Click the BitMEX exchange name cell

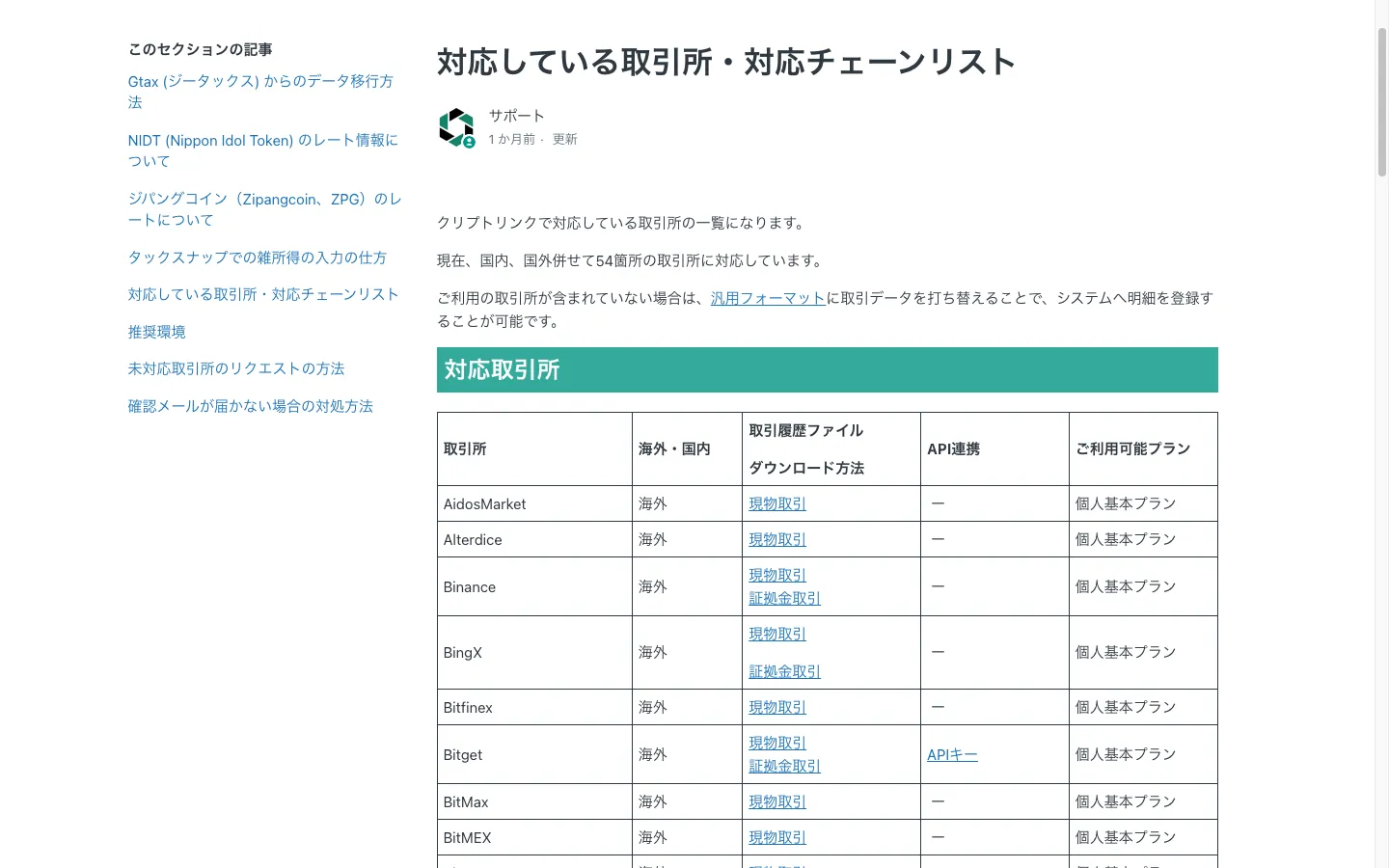(534, 837)
